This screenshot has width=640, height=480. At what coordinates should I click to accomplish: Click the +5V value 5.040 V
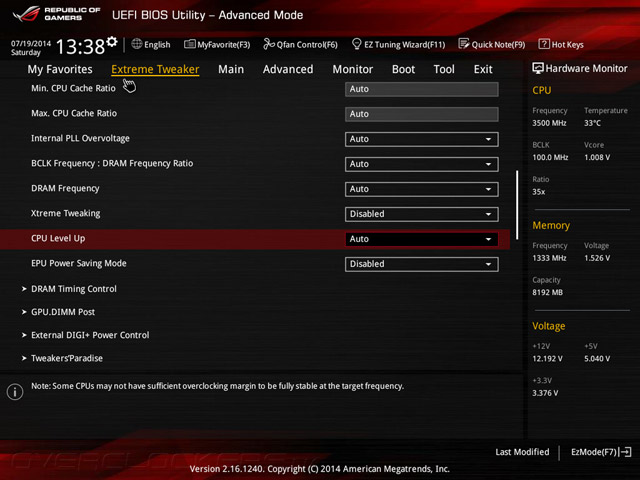[597, 358]
